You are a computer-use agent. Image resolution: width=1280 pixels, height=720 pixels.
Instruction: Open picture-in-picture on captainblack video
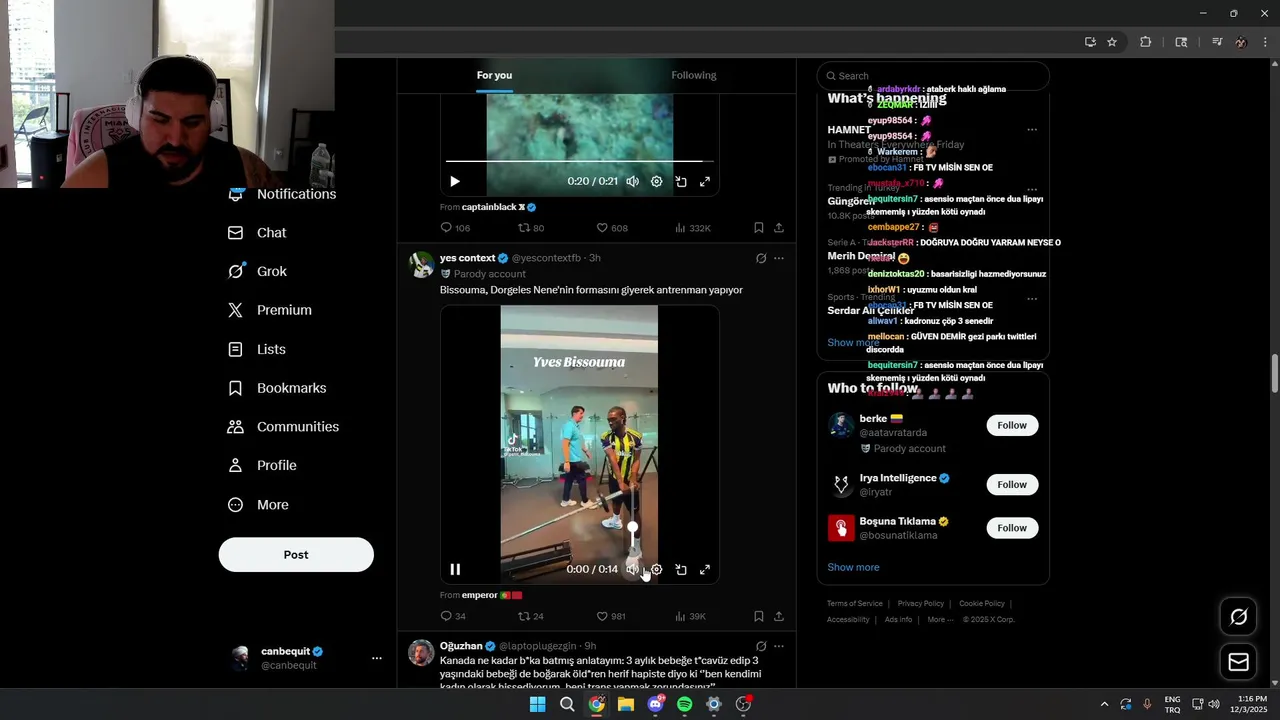(x=681, y=181)
